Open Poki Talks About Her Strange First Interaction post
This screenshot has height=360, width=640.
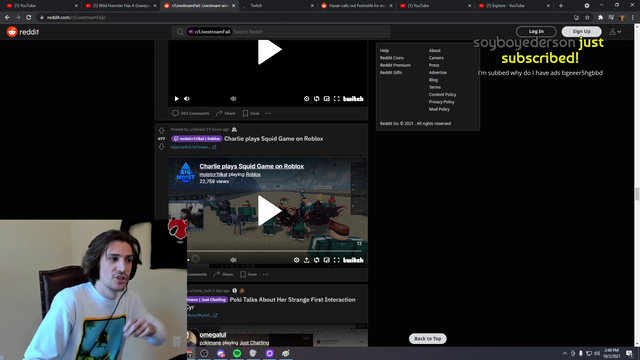click(x=292, y=300)
